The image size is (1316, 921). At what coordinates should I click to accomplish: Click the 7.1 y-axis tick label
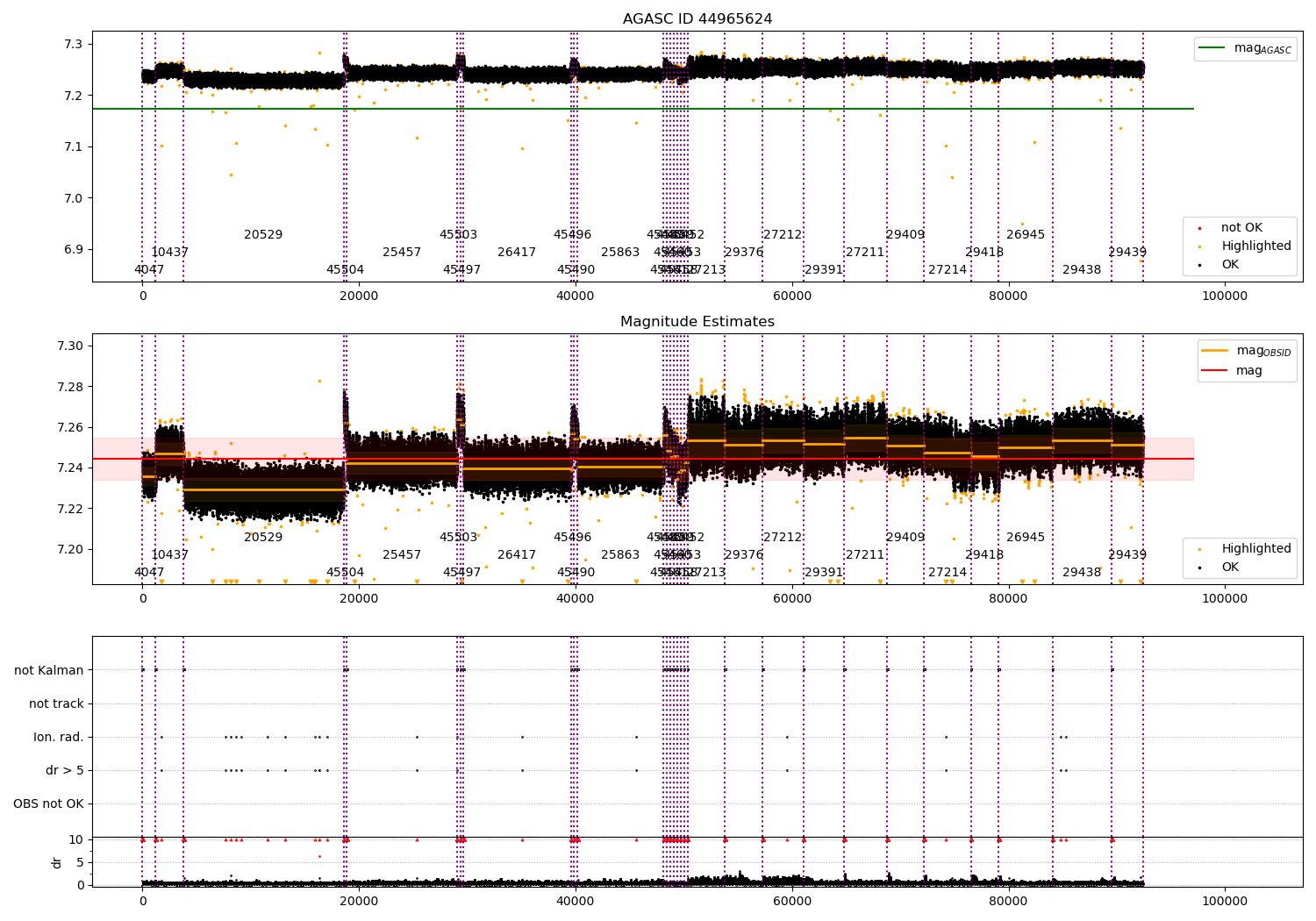tap(75, 147)
